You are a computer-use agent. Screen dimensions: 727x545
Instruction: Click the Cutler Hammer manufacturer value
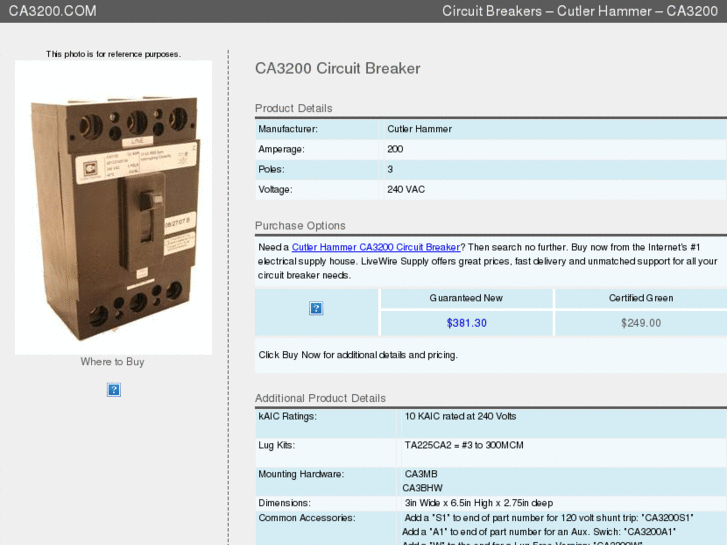pos(420,129)
